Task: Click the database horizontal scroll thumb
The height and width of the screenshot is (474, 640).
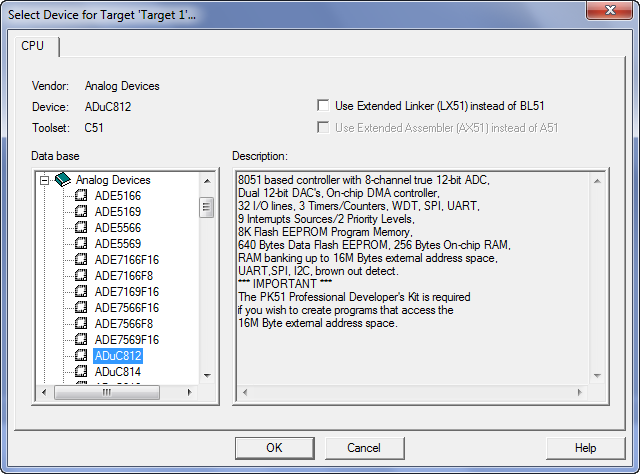Action: pyautogui.click(x=107, y=392)
